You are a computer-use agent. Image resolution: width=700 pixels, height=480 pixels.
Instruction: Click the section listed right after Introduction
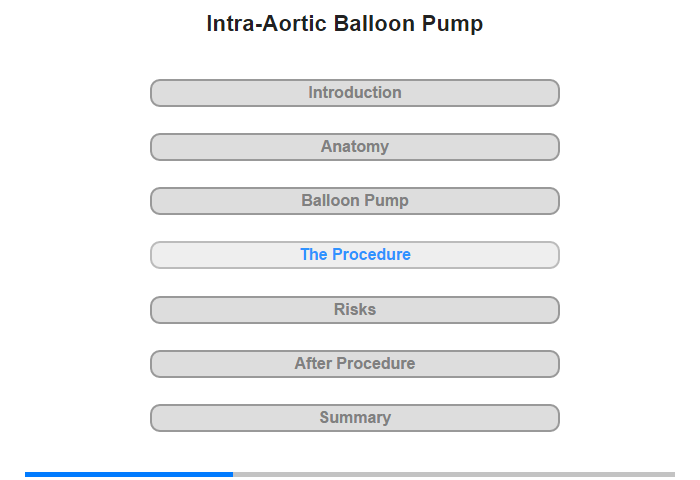tap(354, 147)
